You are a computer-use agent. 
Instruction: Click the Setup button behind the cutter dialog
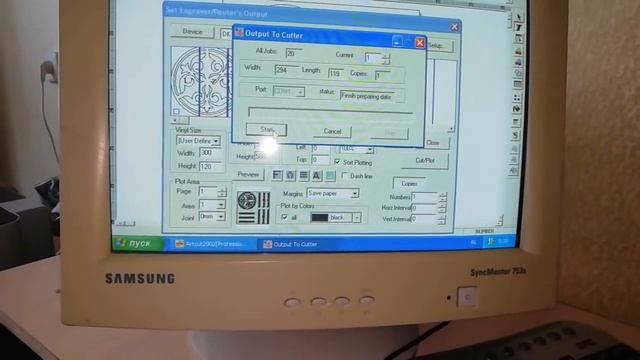click(439, 45)
